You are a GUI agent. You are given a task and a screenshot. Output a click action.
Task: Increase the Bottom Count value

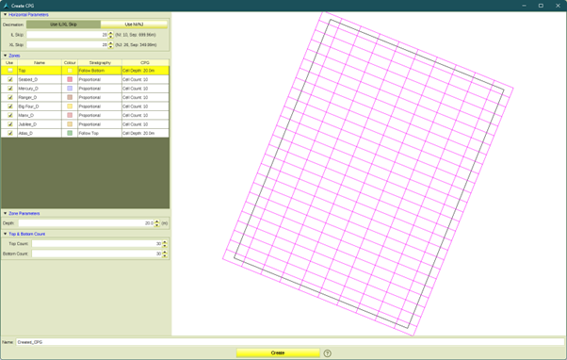[165, 252]
